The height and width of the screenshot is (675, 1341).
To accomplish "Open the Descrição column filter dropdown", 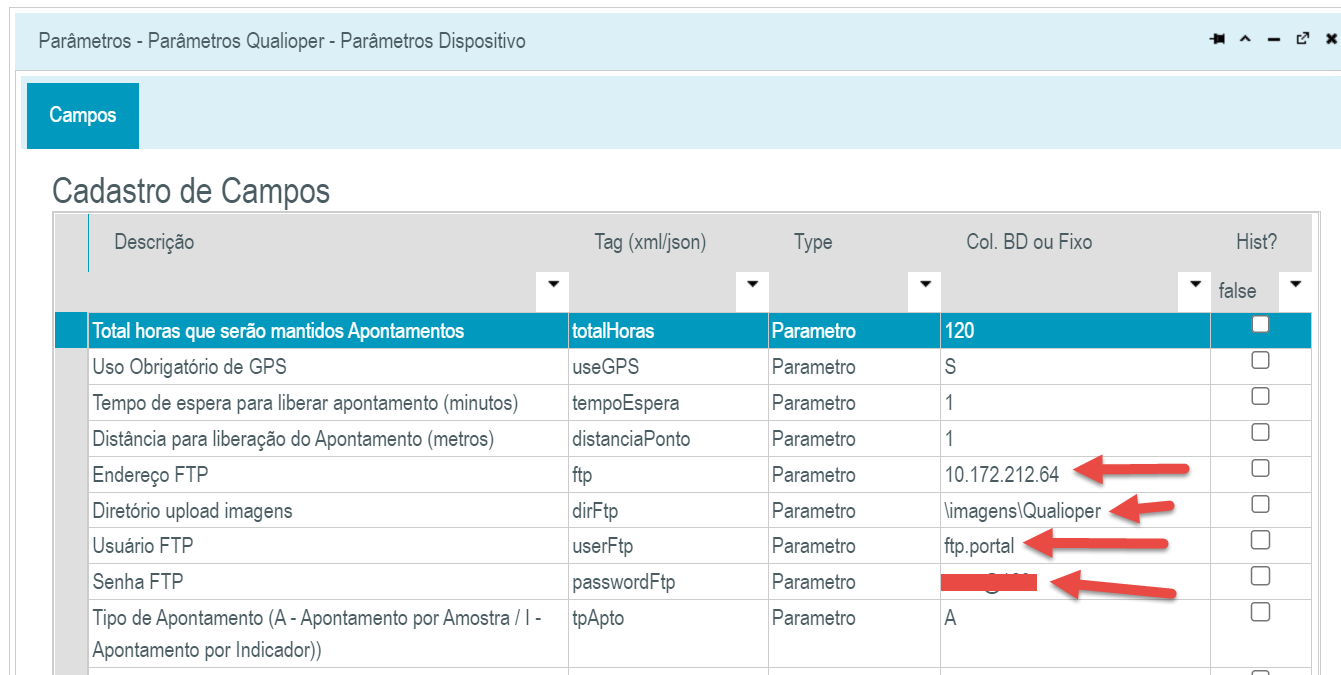I will click(552, 285).
